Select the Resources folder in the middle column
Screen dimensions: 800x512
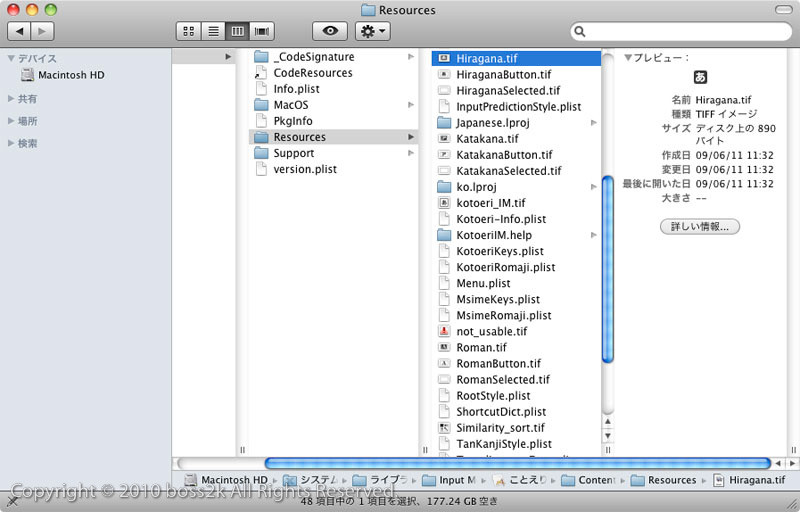tap(334, 137)
